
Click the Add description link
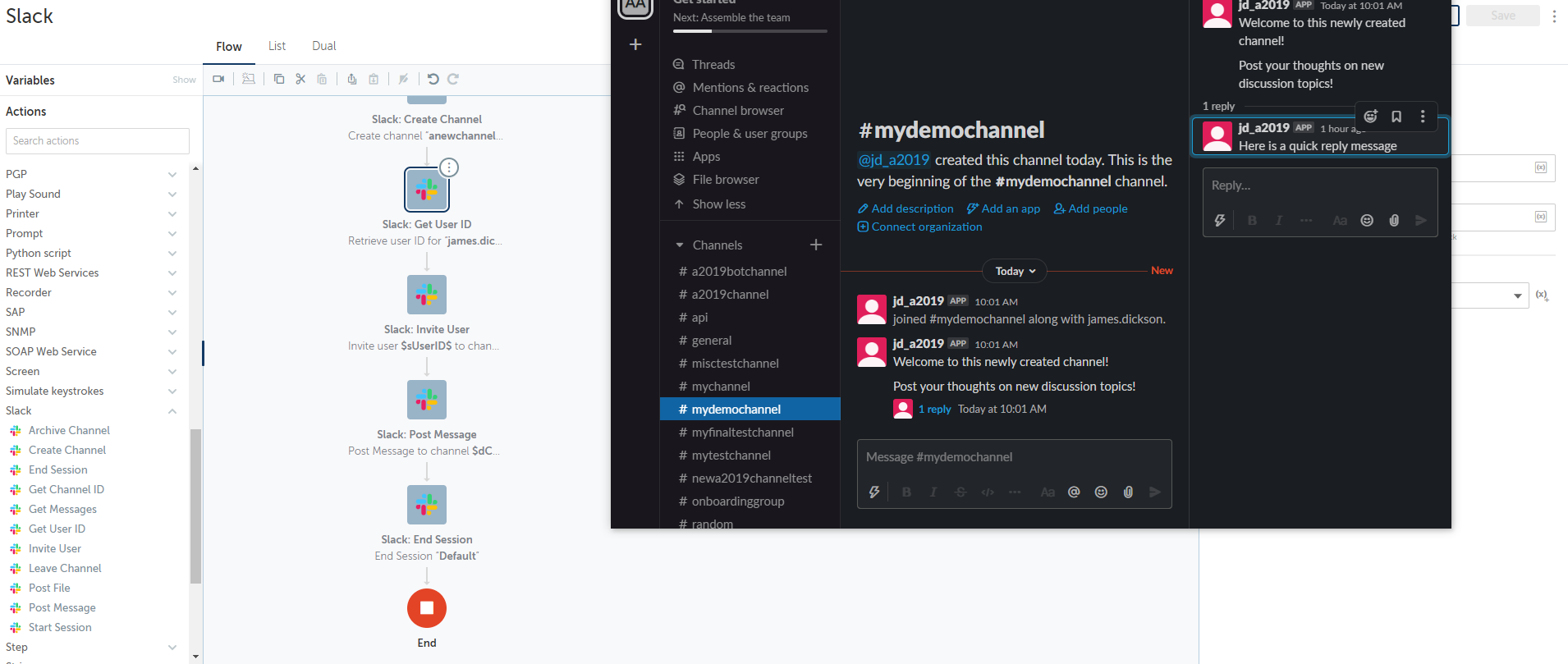(905, 208)
